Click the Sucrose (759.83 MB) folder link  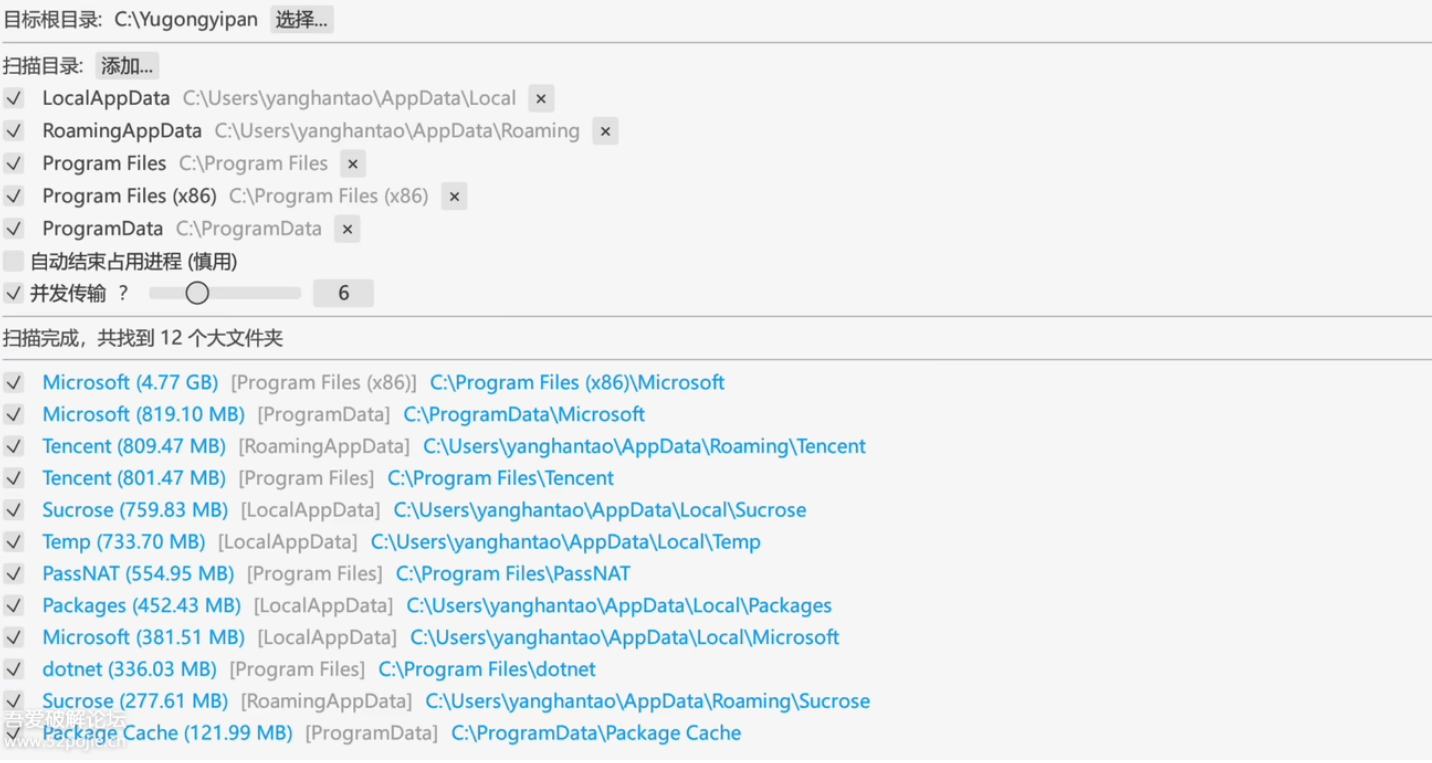(x=135, y=510)
